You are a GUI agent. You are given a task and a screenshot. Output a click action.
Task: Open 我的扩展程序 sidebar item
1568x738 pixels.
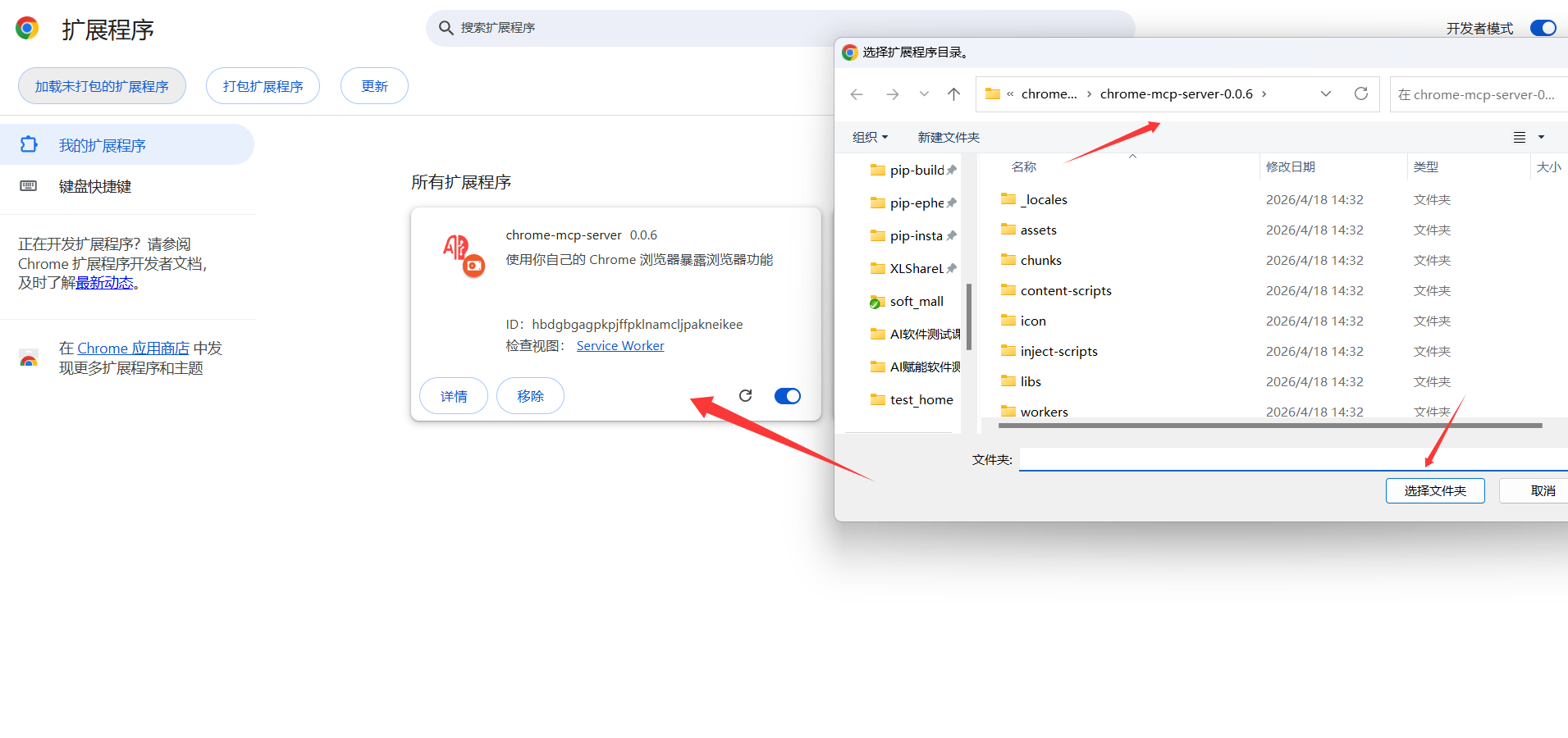pos(127,144)
